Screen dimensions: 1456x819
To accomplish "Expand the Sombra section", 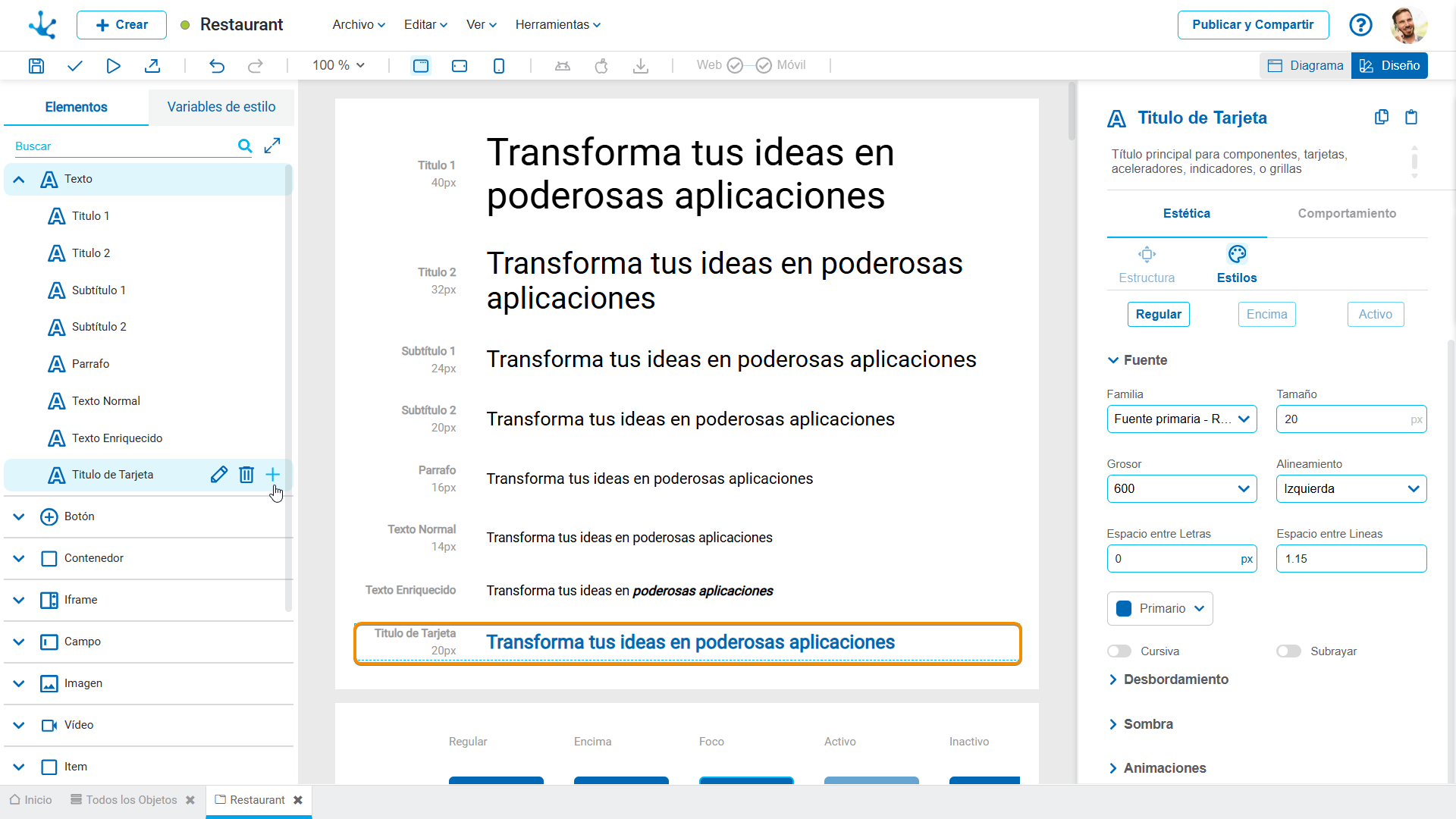I will [x=1147, y=724].
